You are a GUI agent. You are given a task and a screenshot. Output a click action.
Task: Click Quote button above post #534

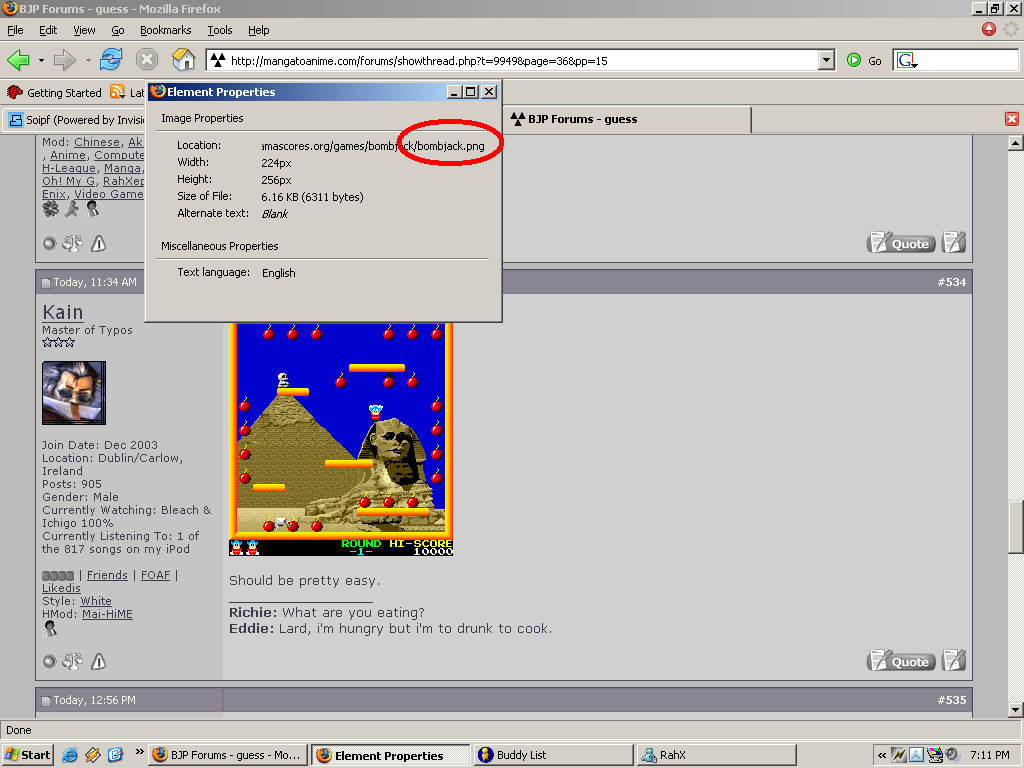(x=901, y=244)
